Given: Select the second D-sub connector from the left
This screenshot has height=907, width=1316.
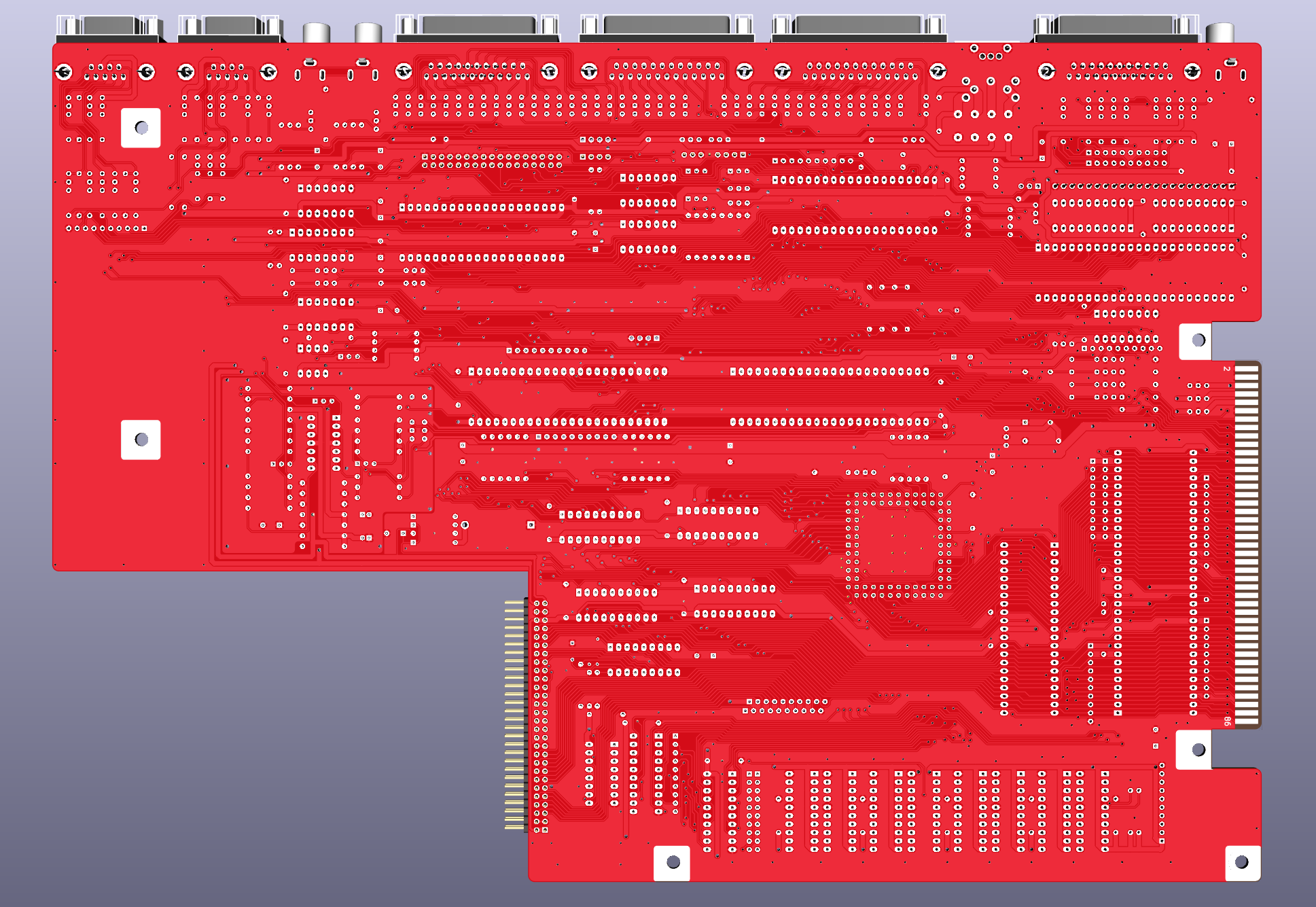Looking at the screenshot, I should tap(231, 29).
